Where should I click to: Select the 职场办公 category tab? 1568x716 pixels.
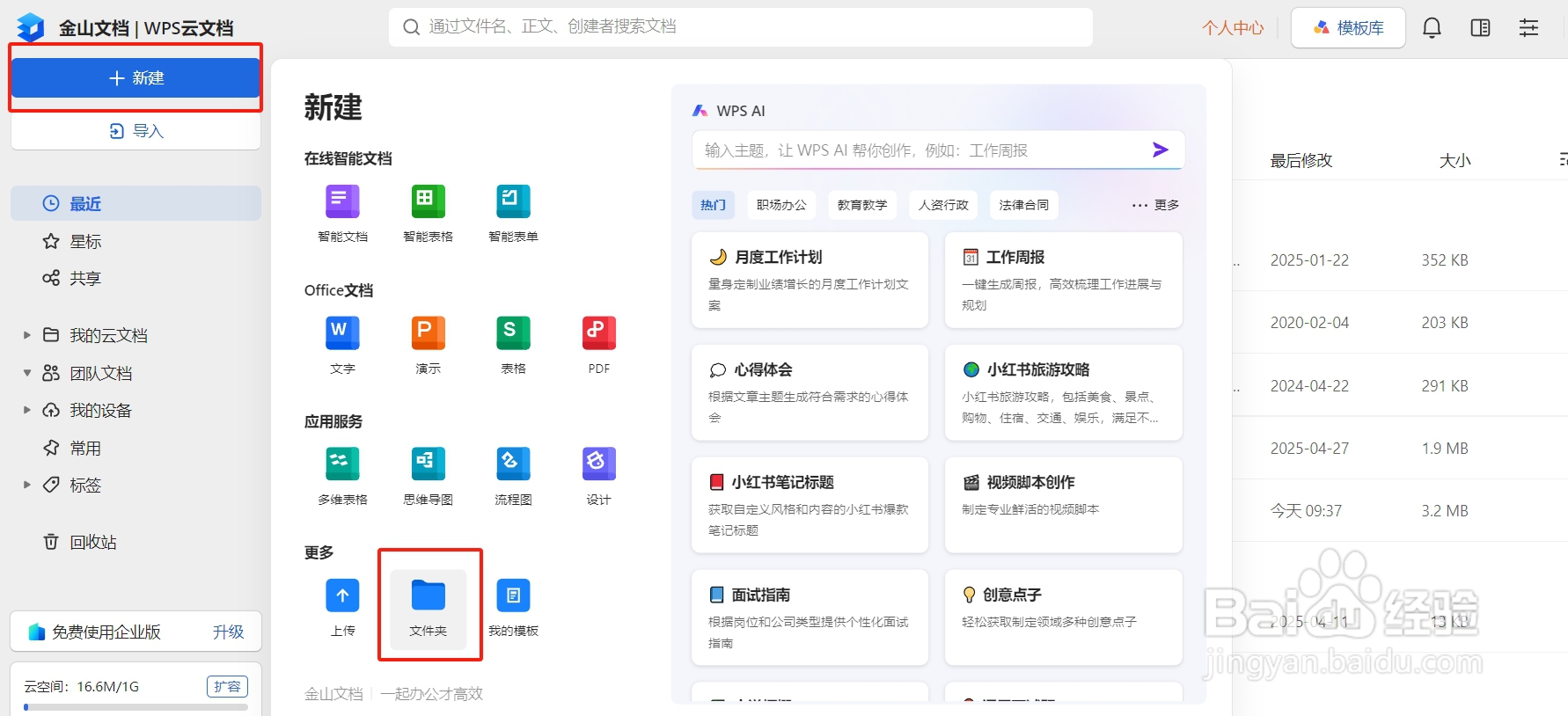pos(781,205)
